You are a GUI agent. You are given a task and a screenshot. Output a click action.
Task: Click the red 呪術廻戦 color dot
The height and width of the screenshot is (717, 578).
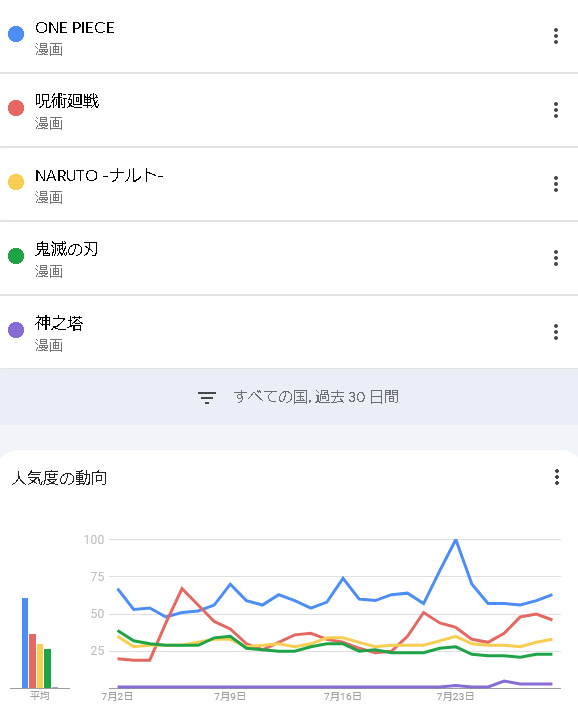click(x=16, y=108)
